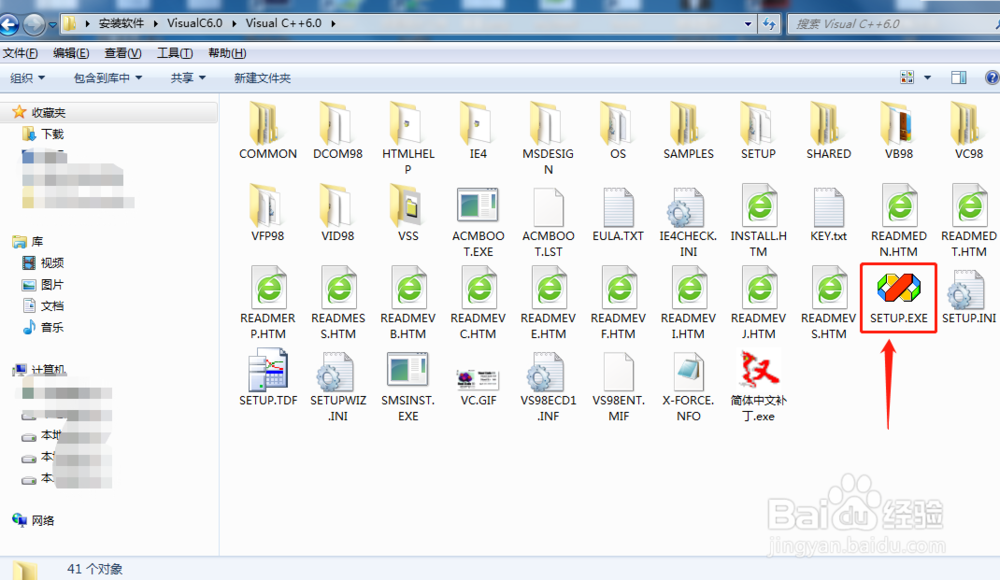Click 安装软件 in the address path
Screen dimensions: 1000x580
121,24
